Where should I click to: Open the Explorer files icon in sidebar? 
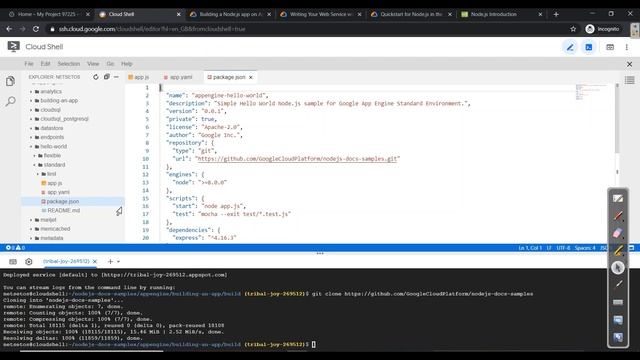[x=11, y=81]
